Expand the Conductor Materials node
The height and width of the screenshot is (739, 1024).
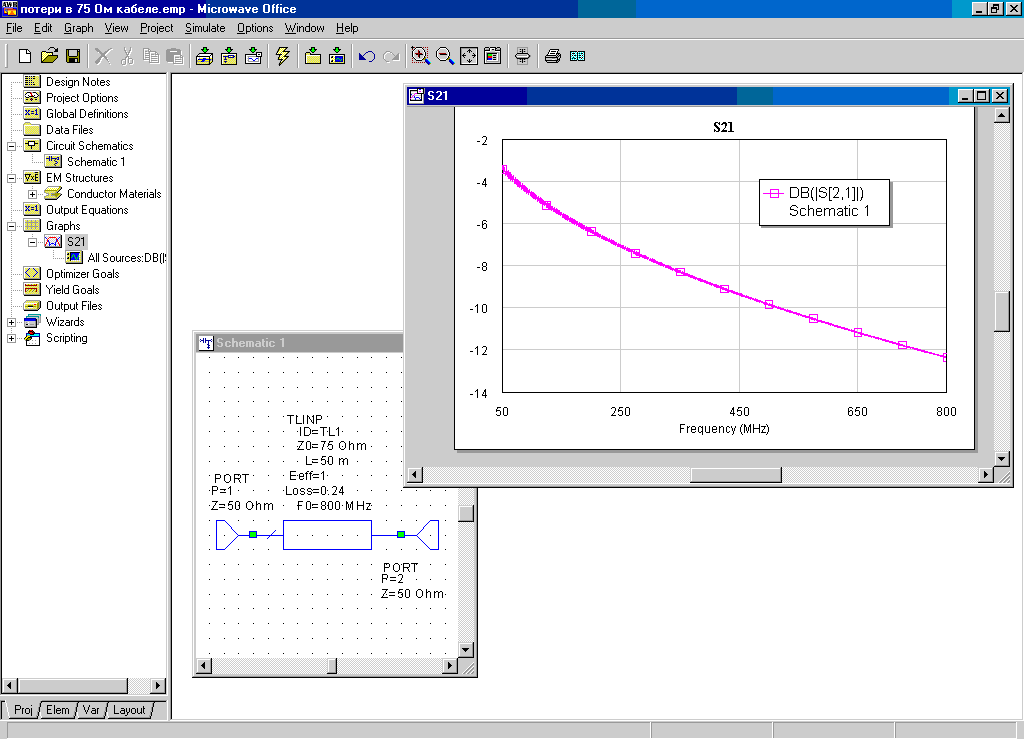(33, 194)
